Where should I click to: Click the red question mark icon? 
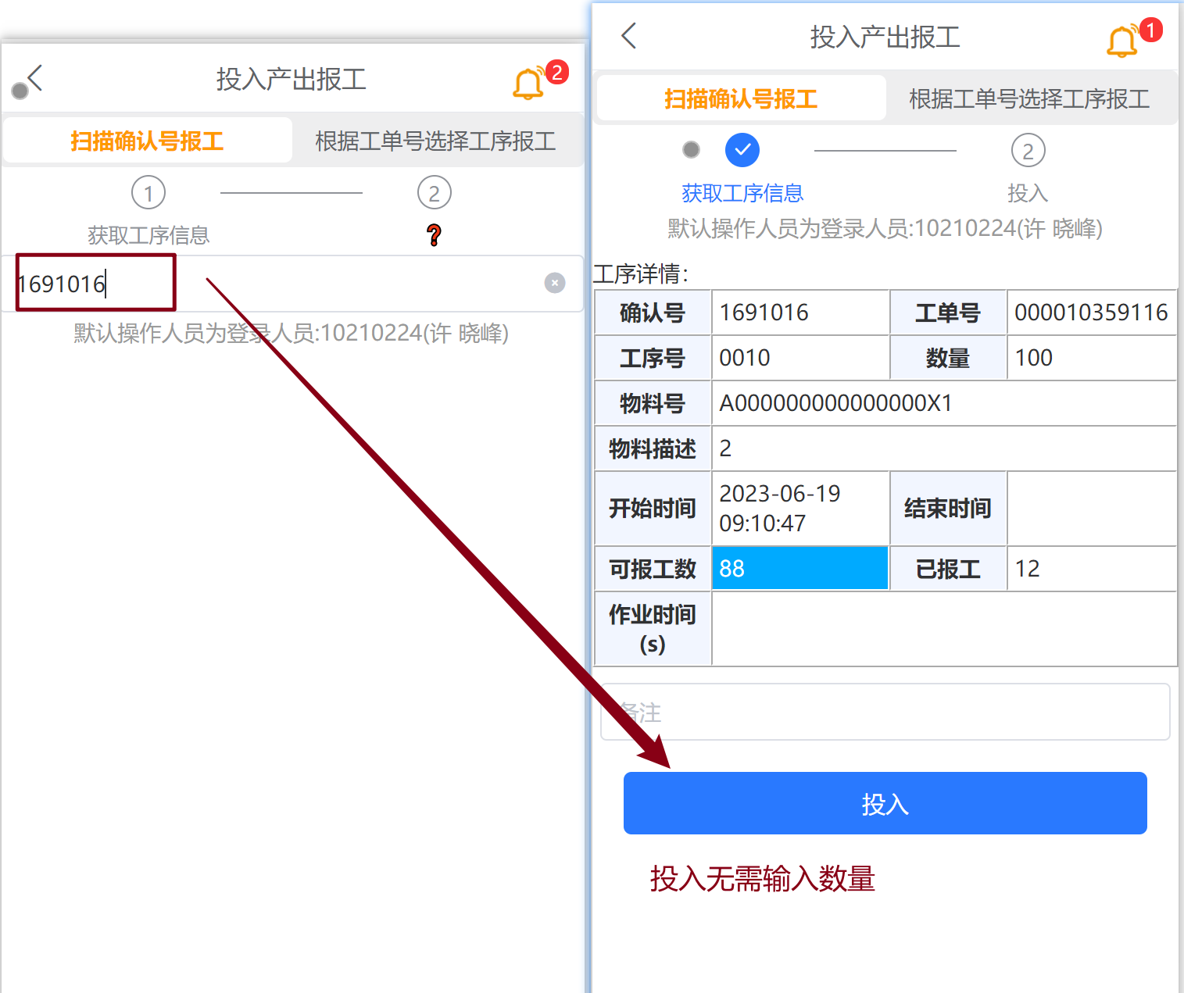(x=433, y=236)
